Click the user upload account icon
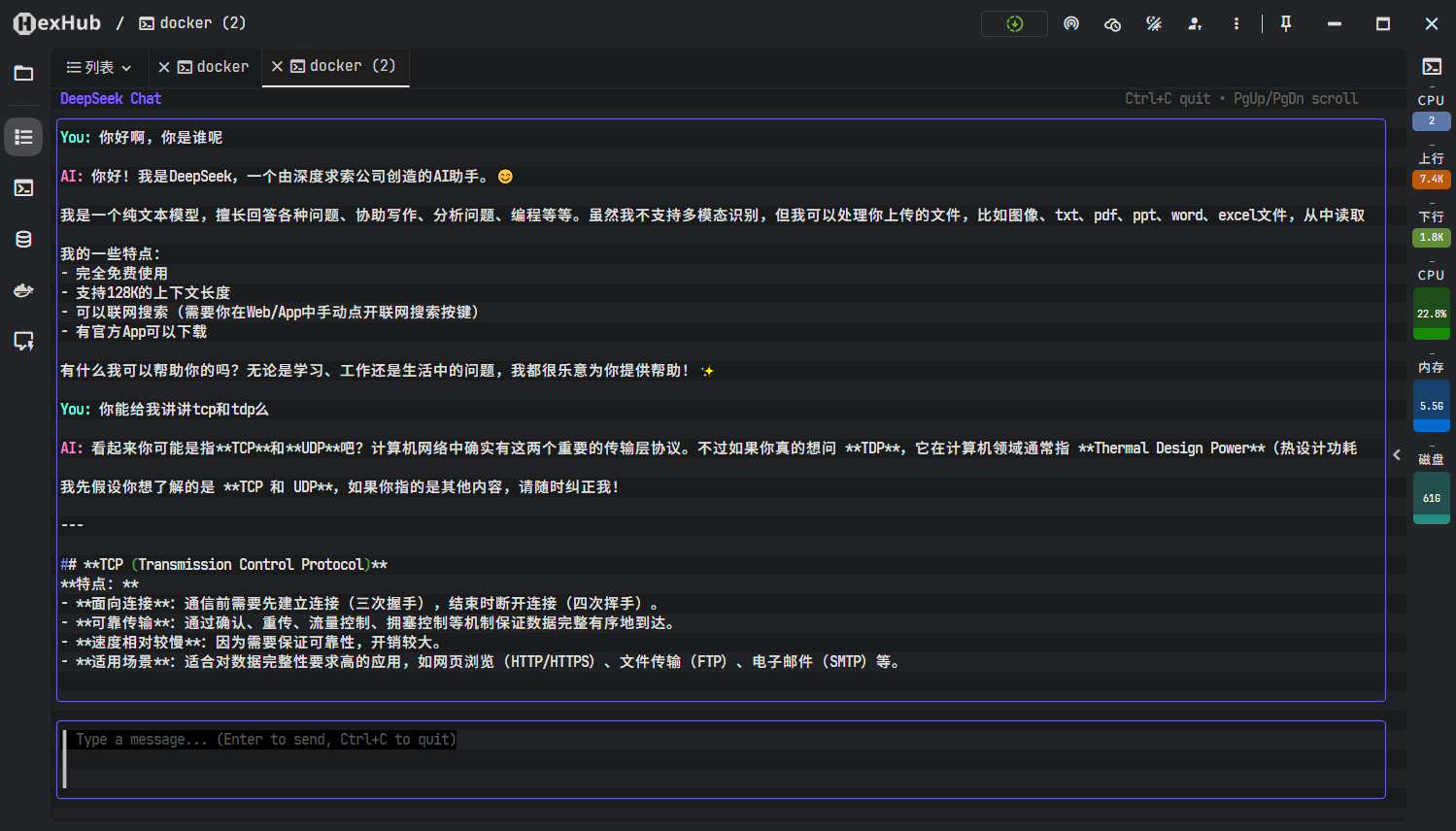1456x831 pixels. tap(1195, 23)
